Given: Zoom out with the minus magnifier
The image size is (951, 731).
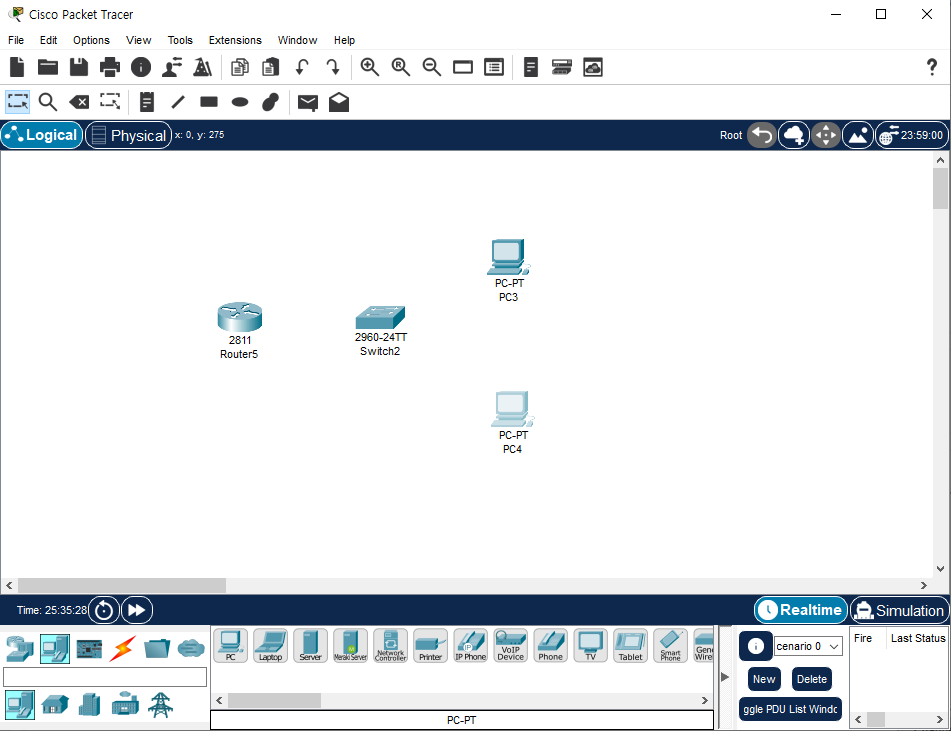Looking at the screenshot, I should click(431, 67).
